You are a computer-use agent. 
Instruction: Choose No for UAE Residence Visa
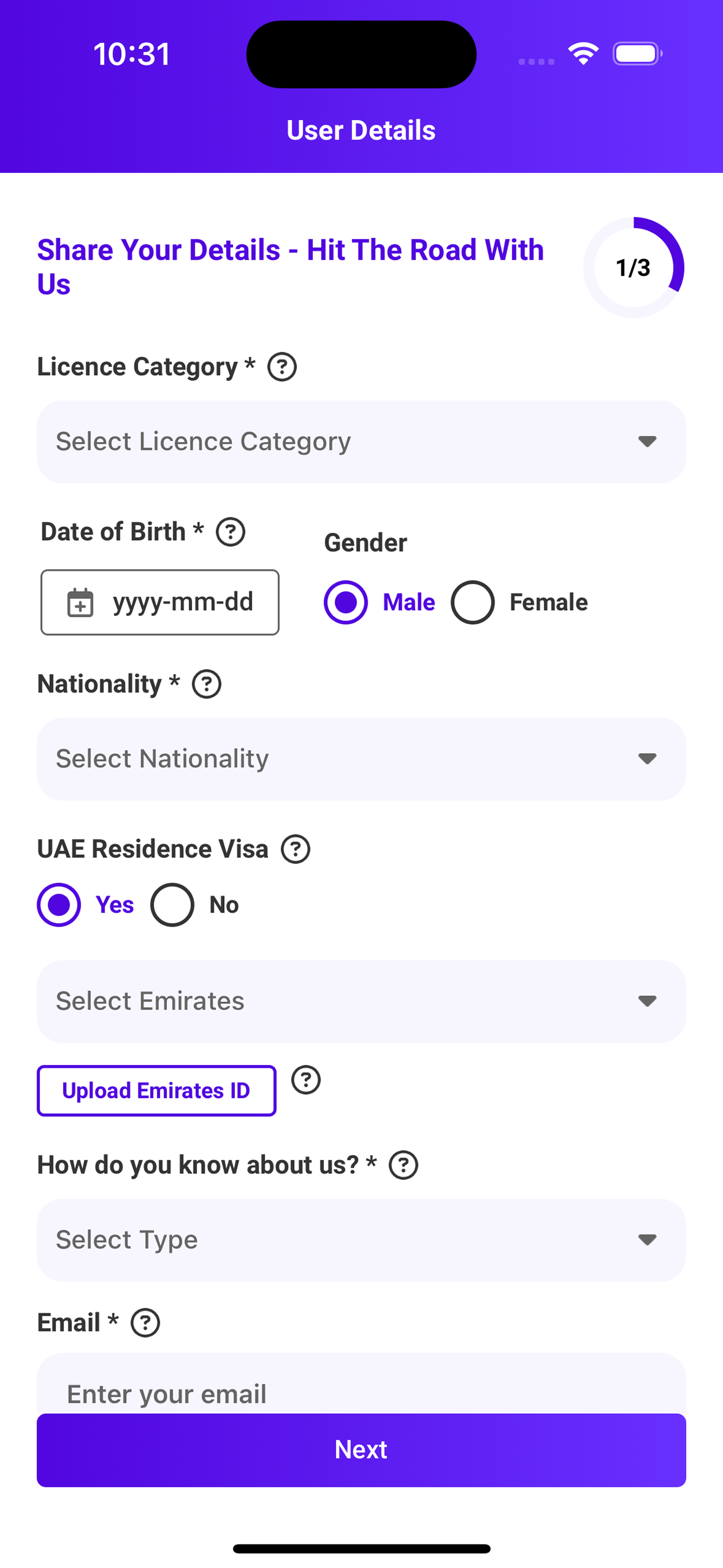point(172,905)
